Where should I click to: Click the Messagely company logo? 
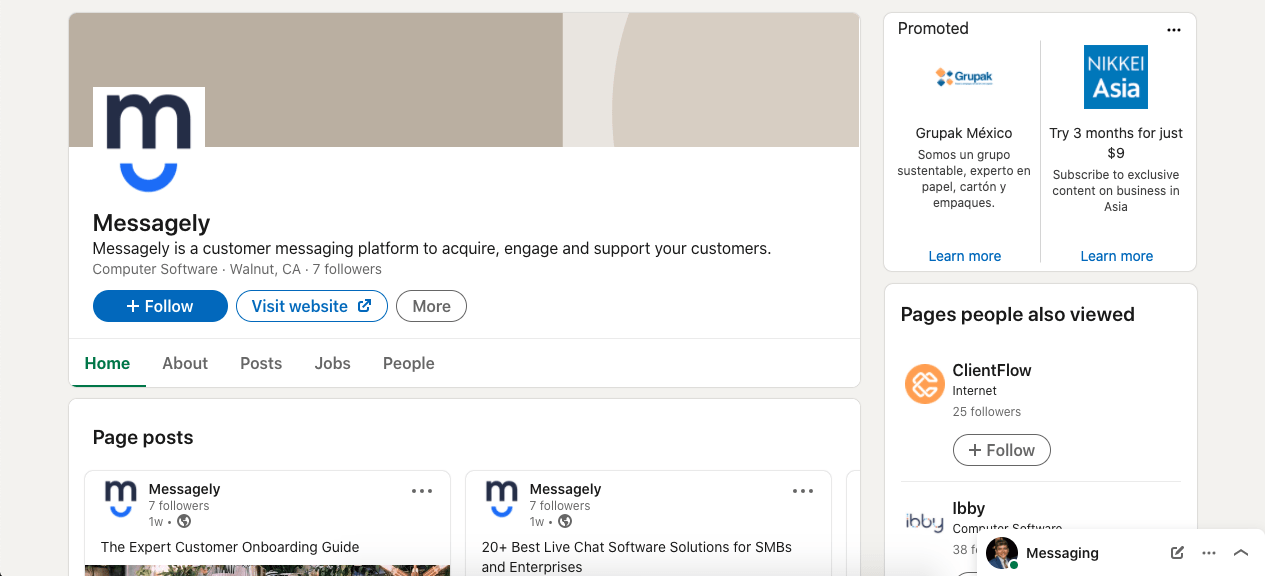149,143
